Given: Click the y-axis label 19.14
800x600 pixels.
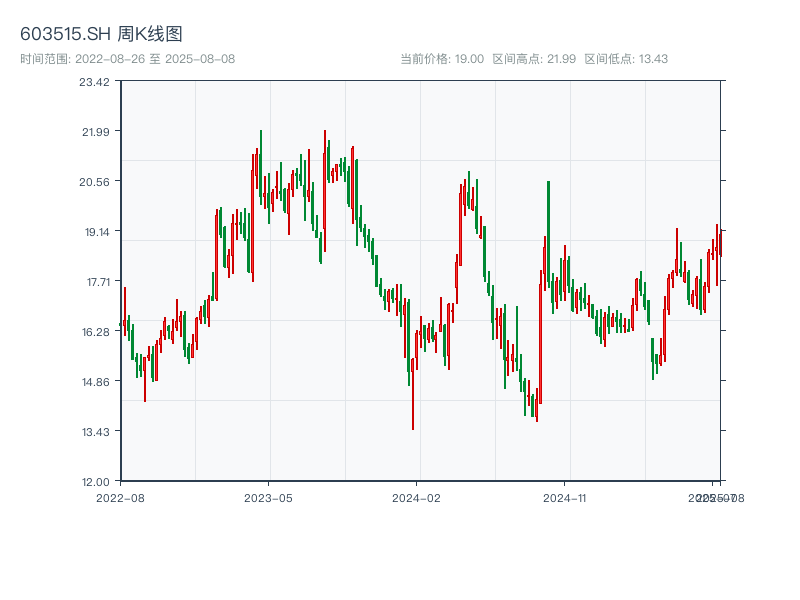Looking at the screenshot, I should pos(97,232).
